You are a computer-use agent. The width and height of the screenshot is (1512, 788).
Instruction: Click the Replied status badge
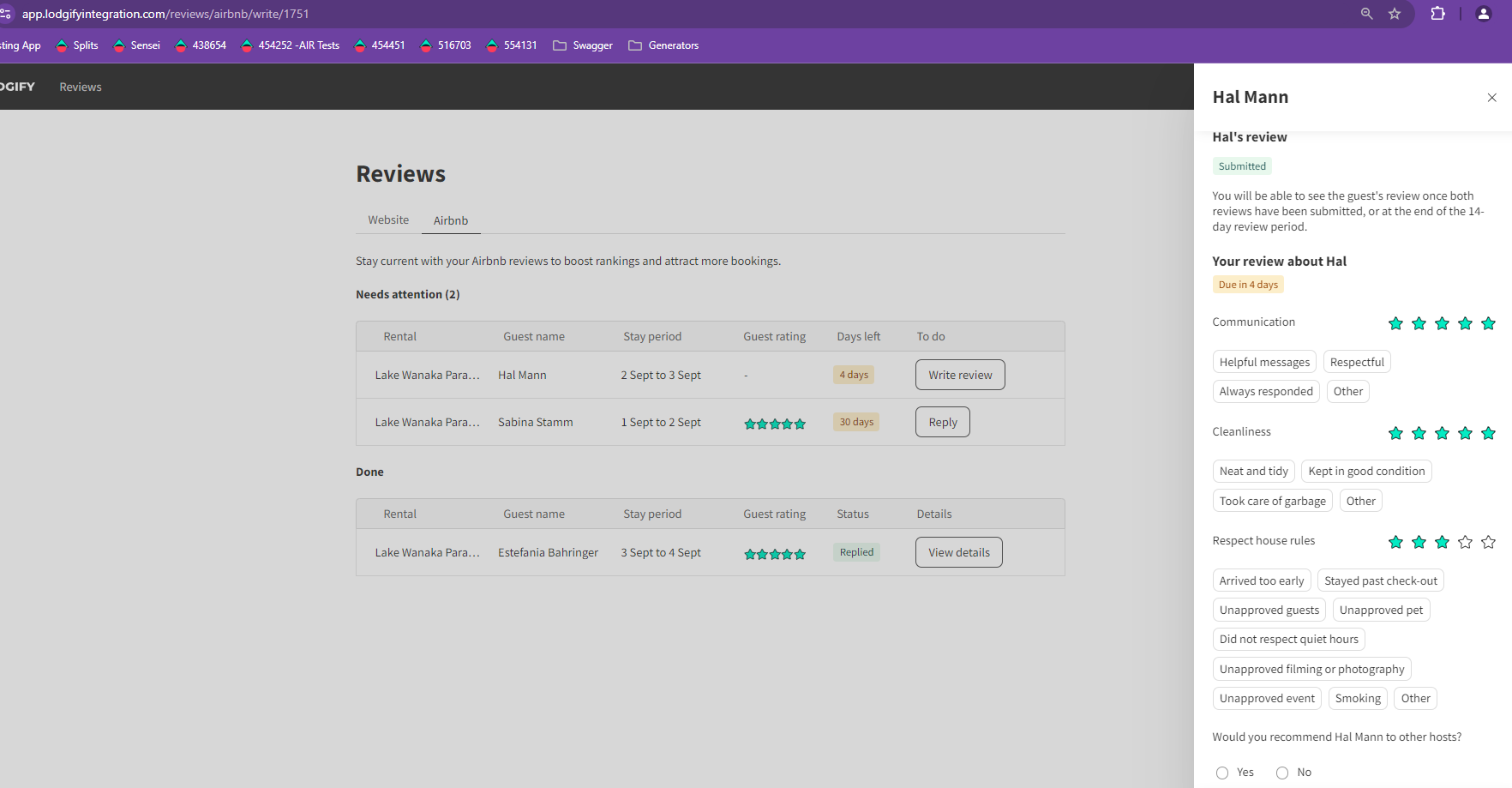coord(856,552)
